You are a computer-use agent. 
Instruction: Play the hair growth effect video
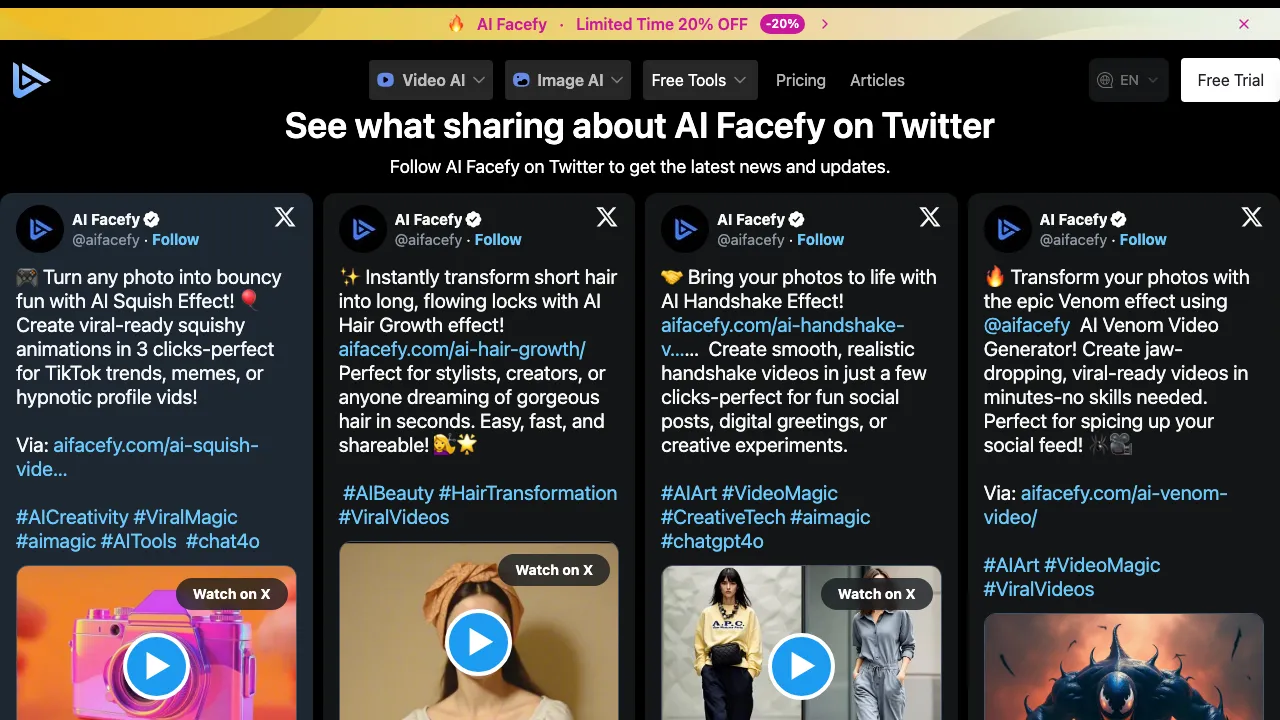click(478, 642)
